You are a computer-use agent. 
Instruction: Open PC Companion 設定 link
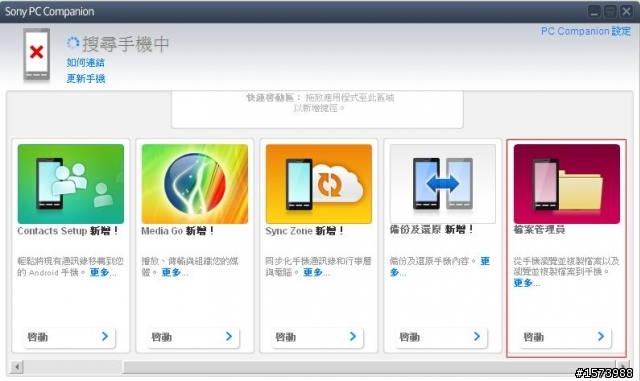pyautogui.click(x=586, y=31)
